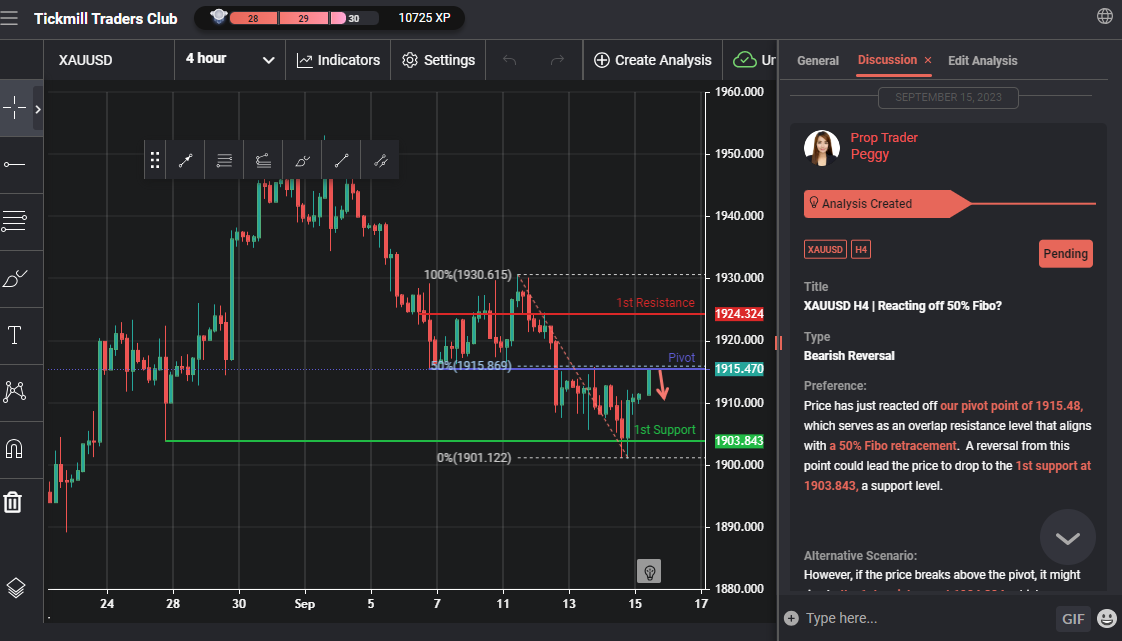Open chart Settings

(x=439, y=60)
